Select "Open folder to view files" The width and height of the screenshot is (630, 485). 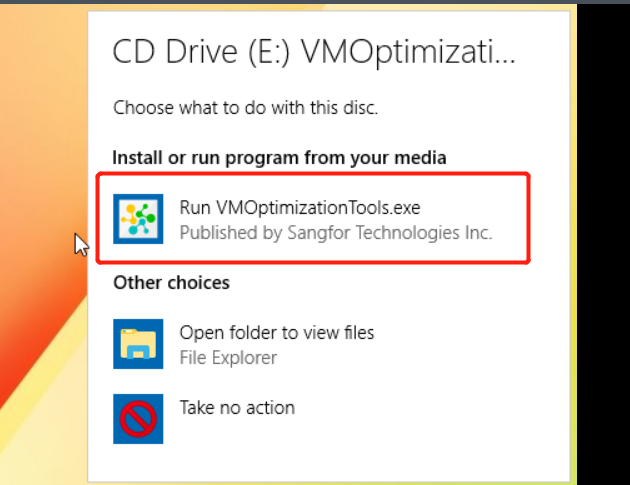276,332
